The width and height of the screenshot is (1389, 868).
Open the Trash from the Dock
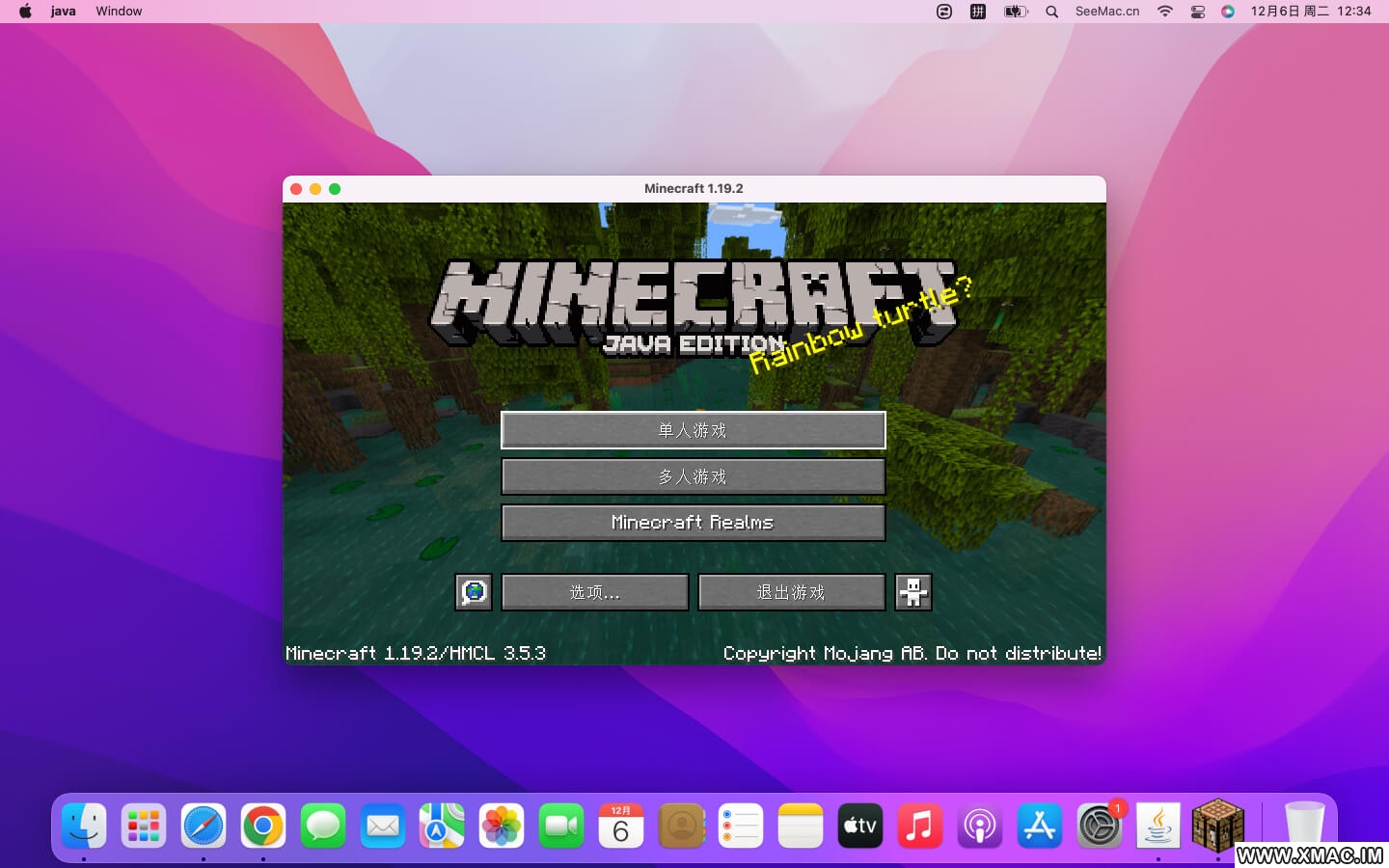click(1305, 825)
